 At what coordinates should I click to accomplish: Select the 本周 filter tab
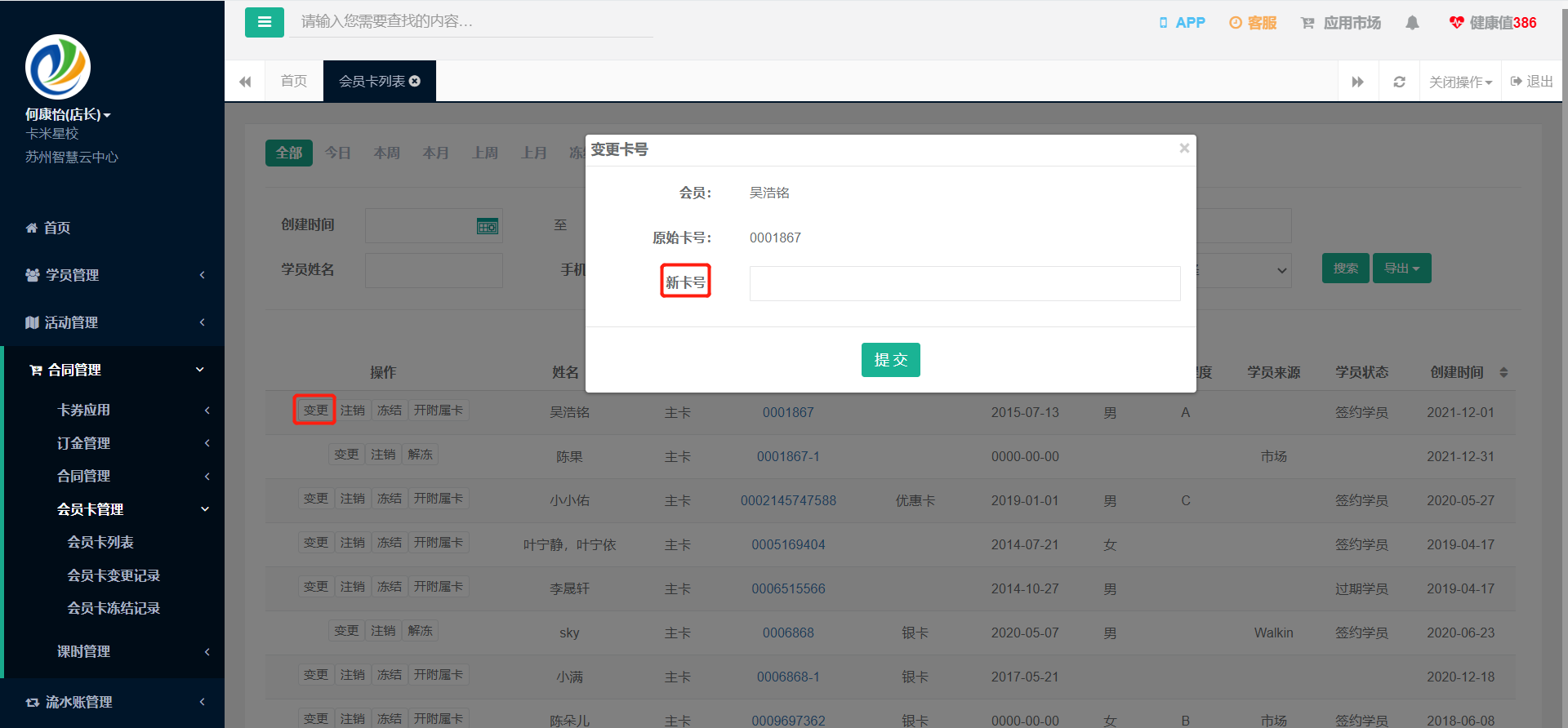tap(387, 153)
